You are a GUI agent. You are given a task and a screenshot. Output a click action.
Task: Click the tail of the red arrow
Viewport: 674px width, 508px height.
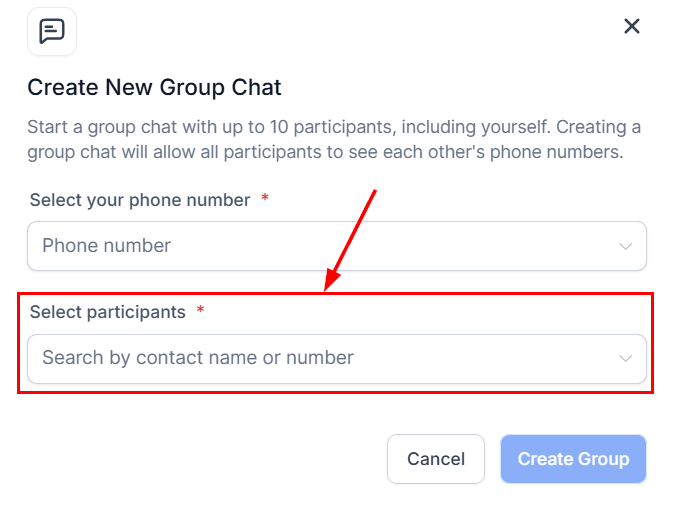tap(374, 192)
